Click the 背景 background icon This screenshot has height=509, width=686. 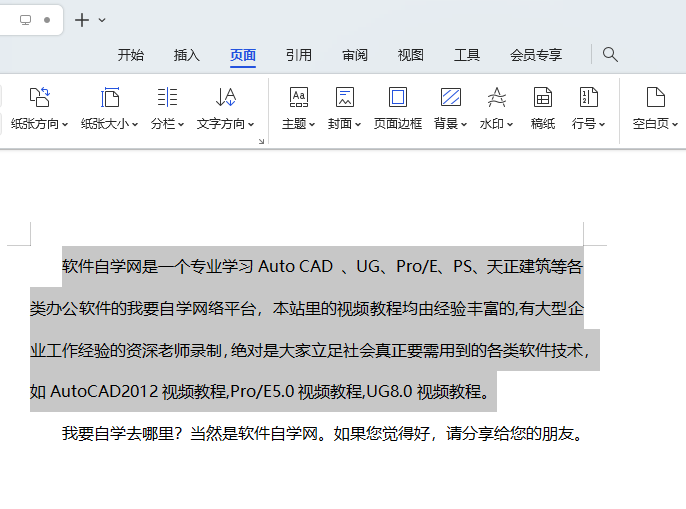(x=451, y=97)
